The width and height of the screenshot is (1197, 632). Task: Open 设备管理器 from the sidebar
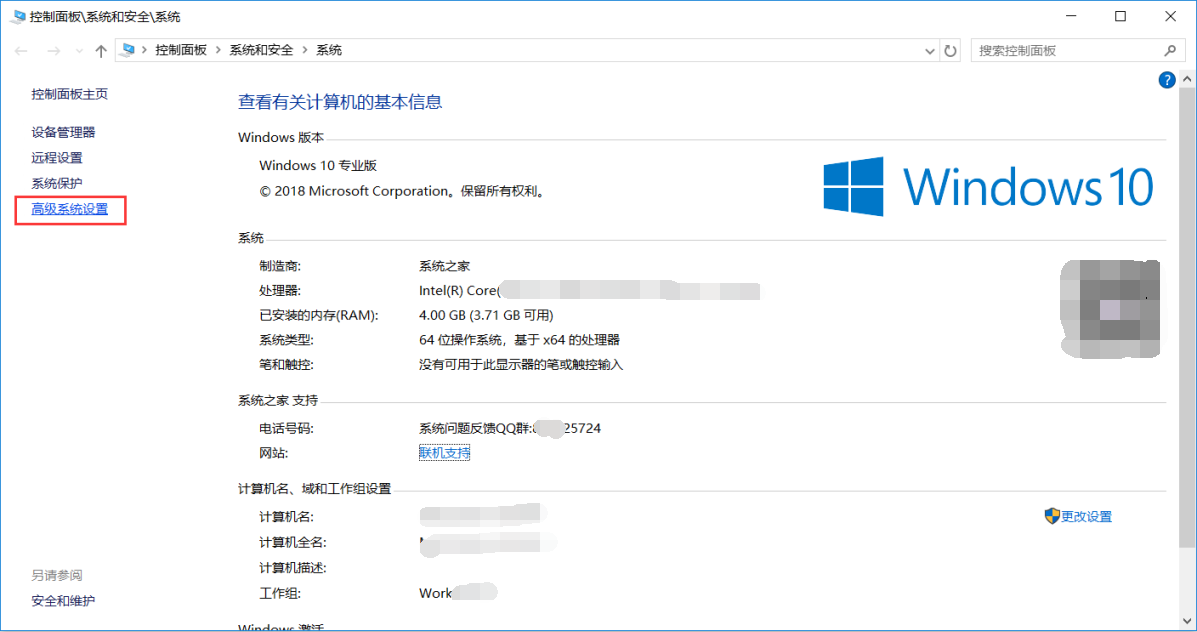pos(63,132)
